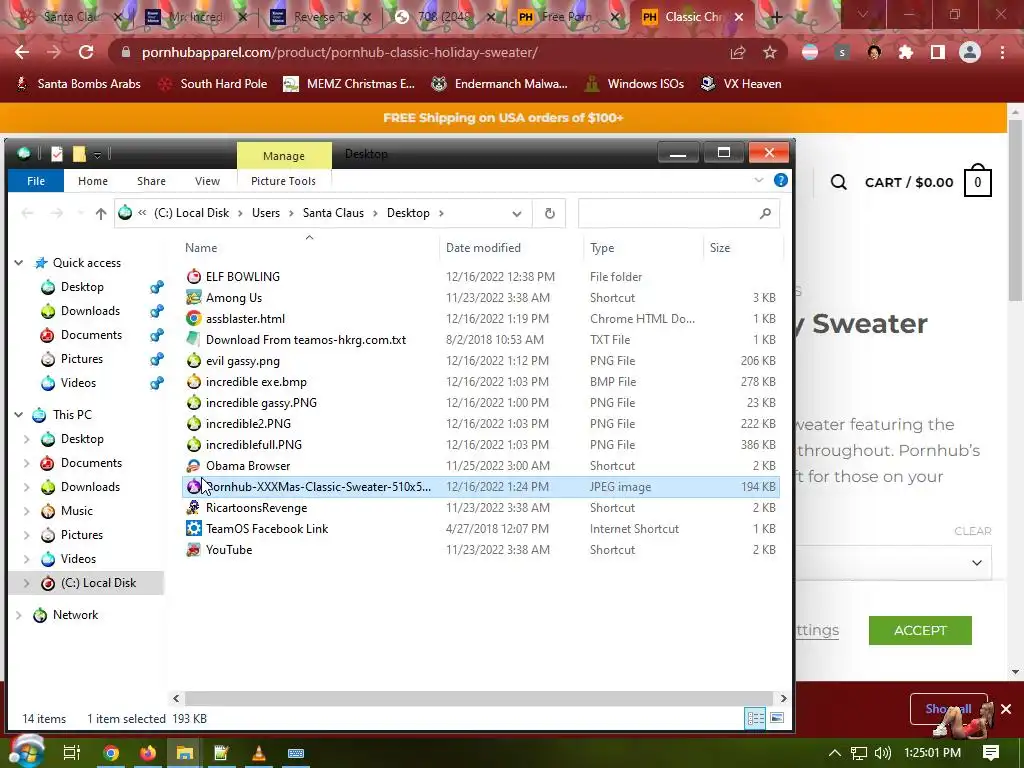The image size is (1024, 768).
Task: Select assblaster.html file row
Action: (480, 319)
